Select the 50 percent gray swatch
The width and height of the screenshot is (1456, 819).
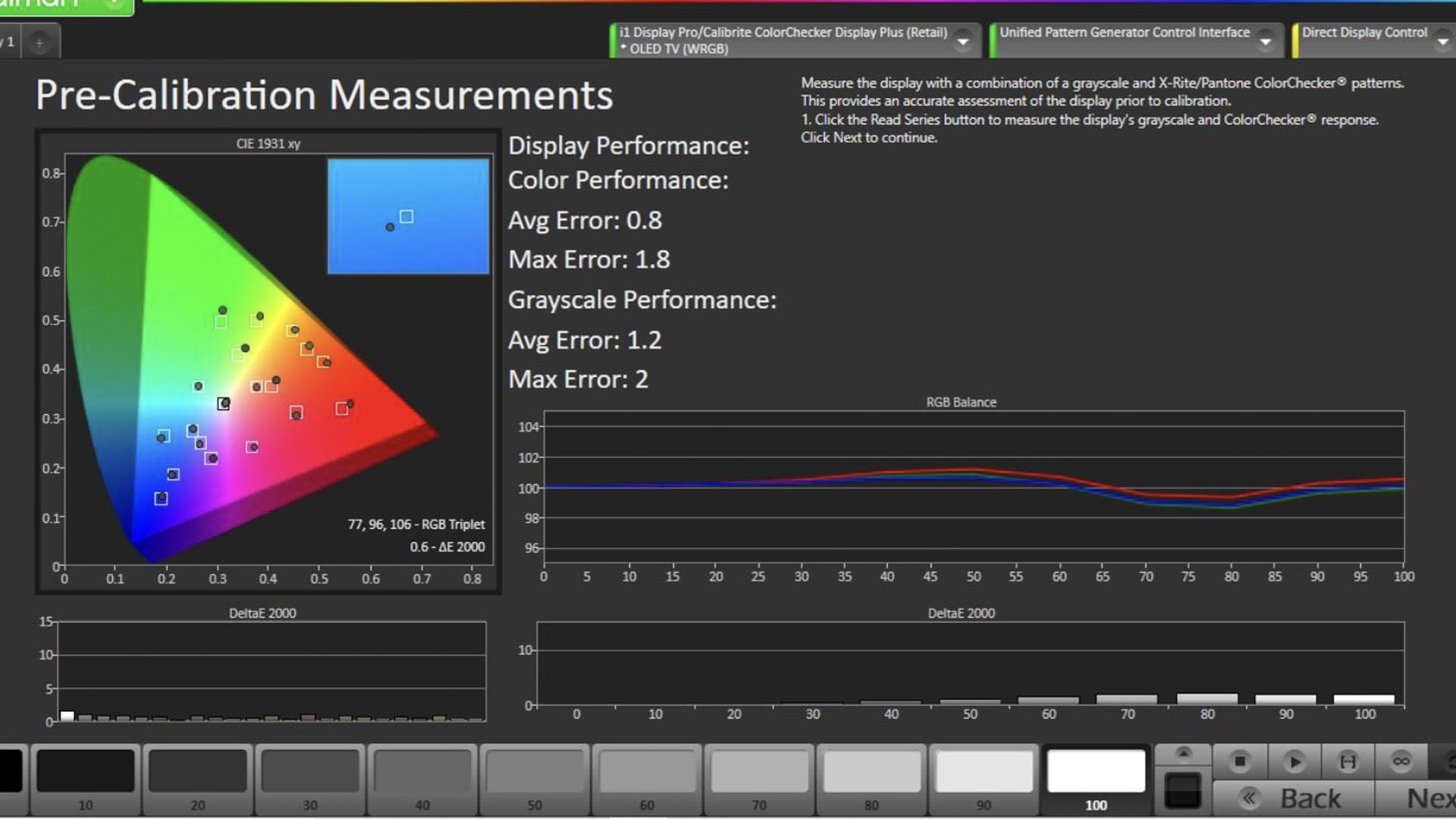click(535, 771)
